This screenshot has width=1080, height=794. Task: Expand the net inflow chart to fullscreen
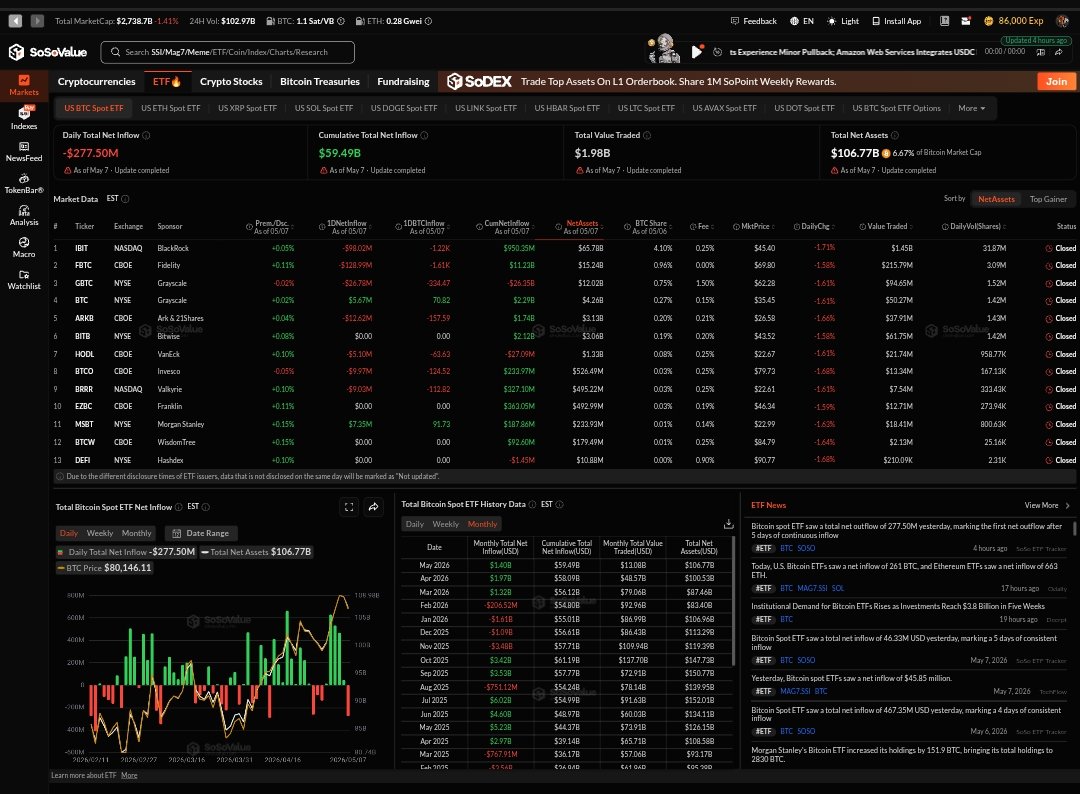349,507
